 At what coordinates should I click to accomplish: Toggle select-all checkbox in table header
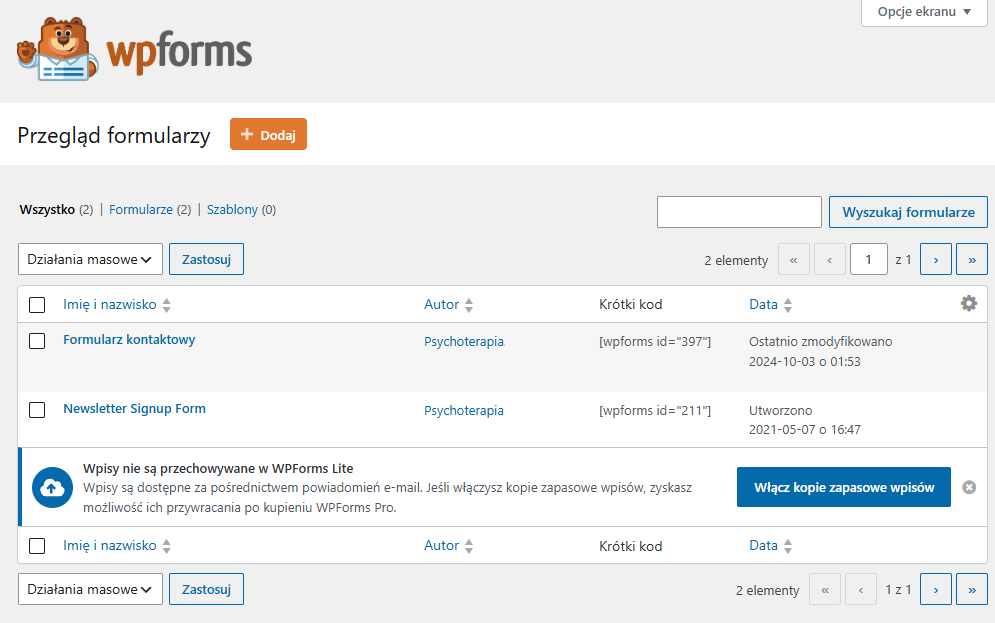pyautogui.click(x=37, y=305)
